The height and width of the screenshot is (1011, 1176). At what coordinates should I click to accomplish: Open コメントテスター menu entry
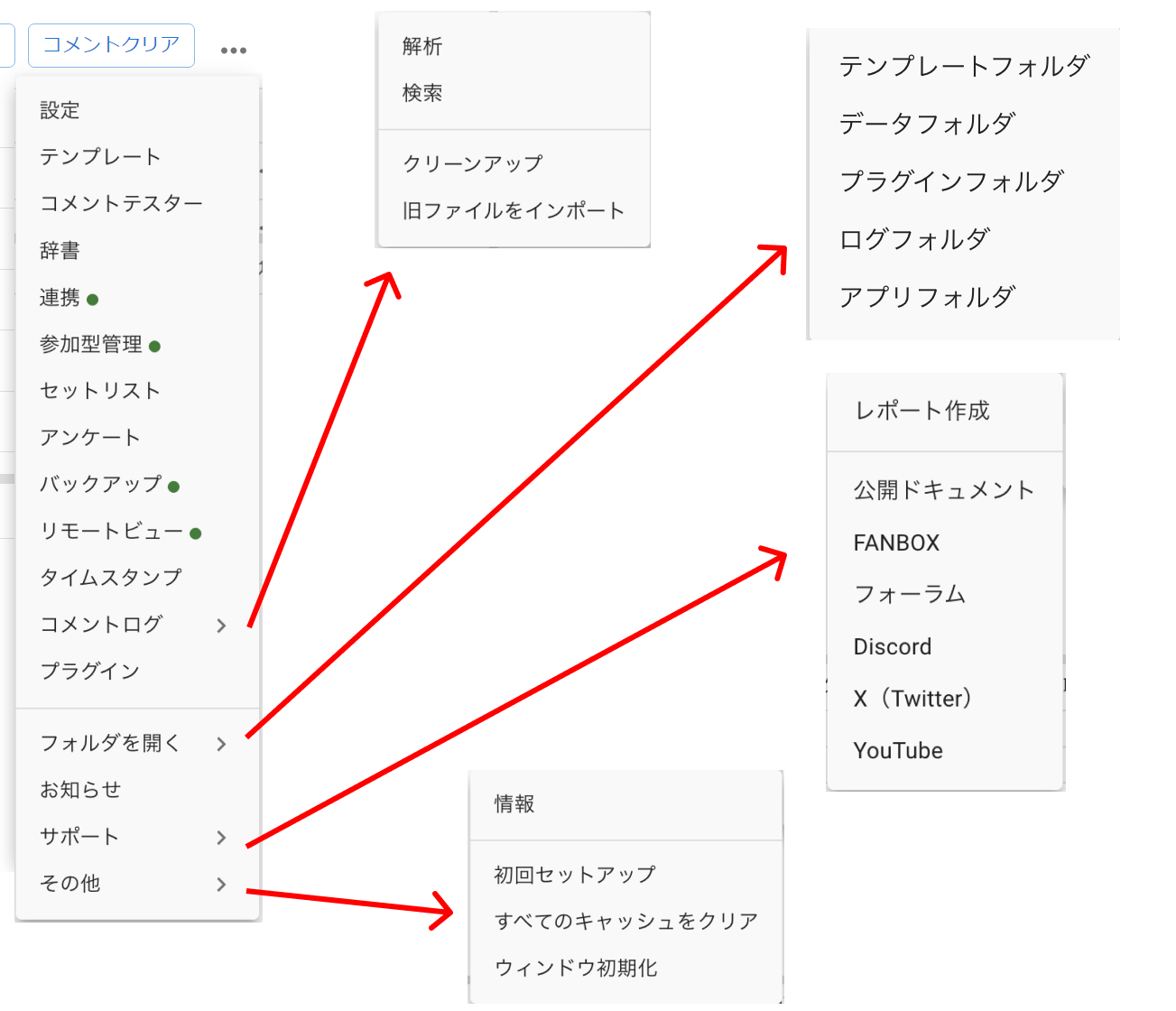121,204
